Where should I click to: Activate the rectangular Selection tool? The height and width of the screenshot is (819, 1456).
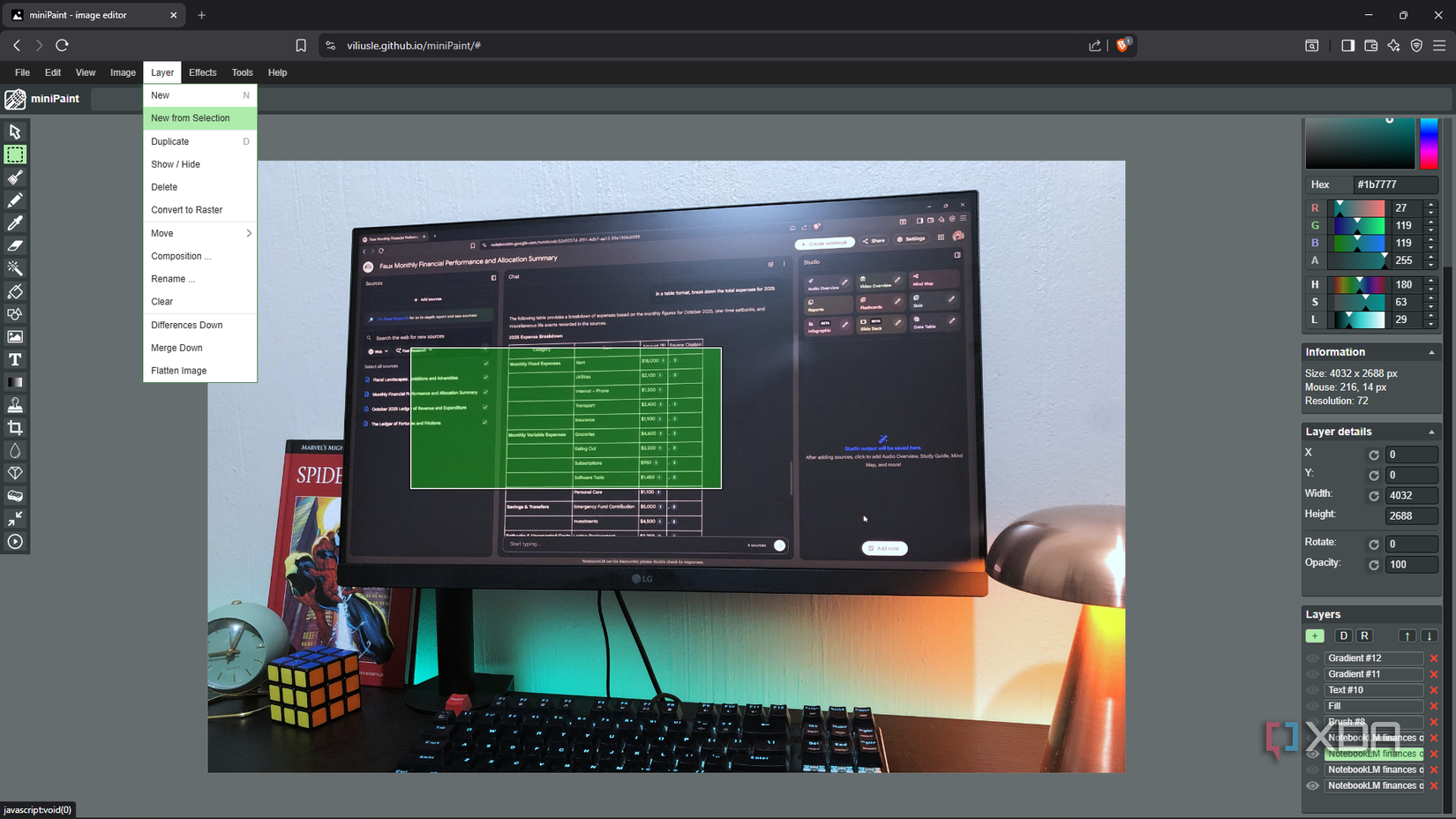click(x=15, y=154)
